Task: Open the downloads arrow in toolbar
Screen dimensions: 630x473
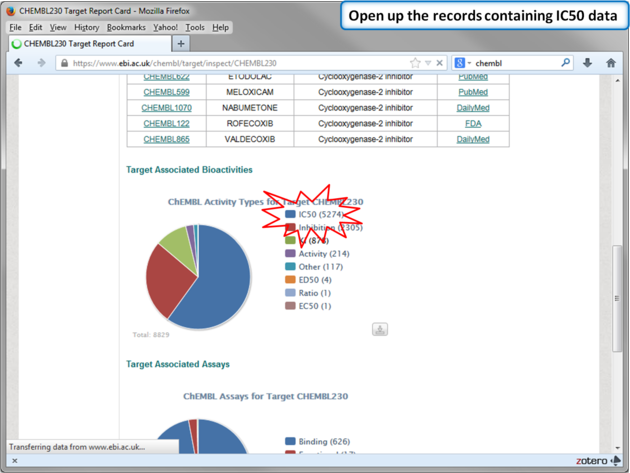Action: click(x=587, y=63)
